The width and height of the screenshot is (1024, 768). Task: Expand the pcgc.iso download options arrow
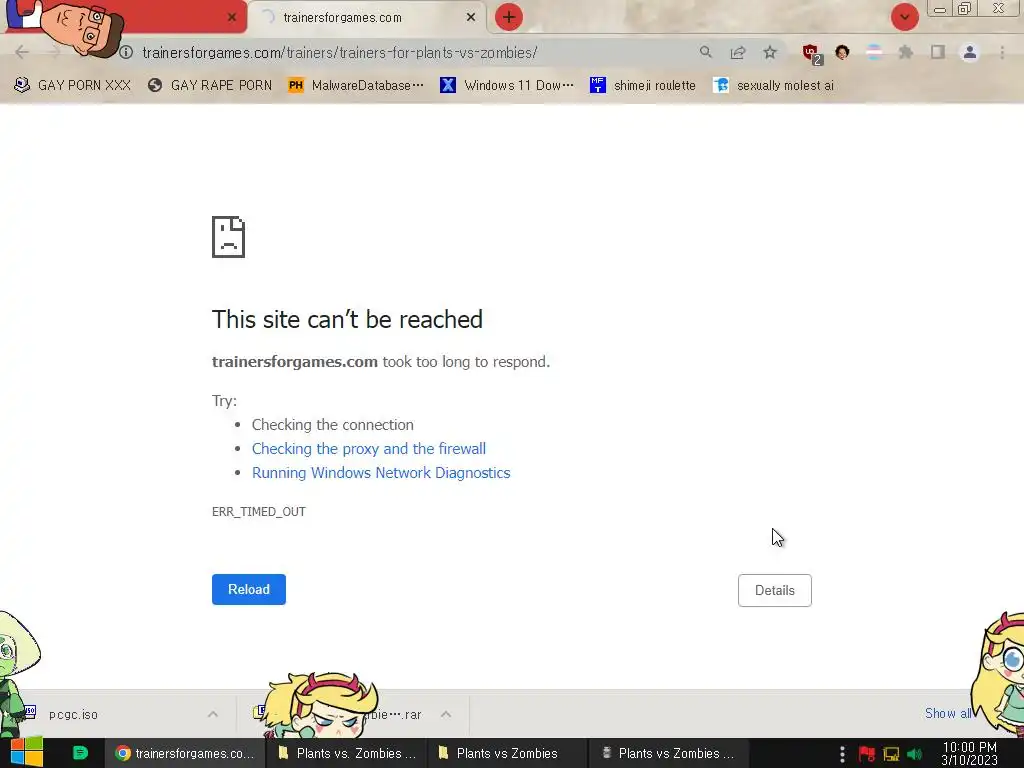(x=213, y=714)
